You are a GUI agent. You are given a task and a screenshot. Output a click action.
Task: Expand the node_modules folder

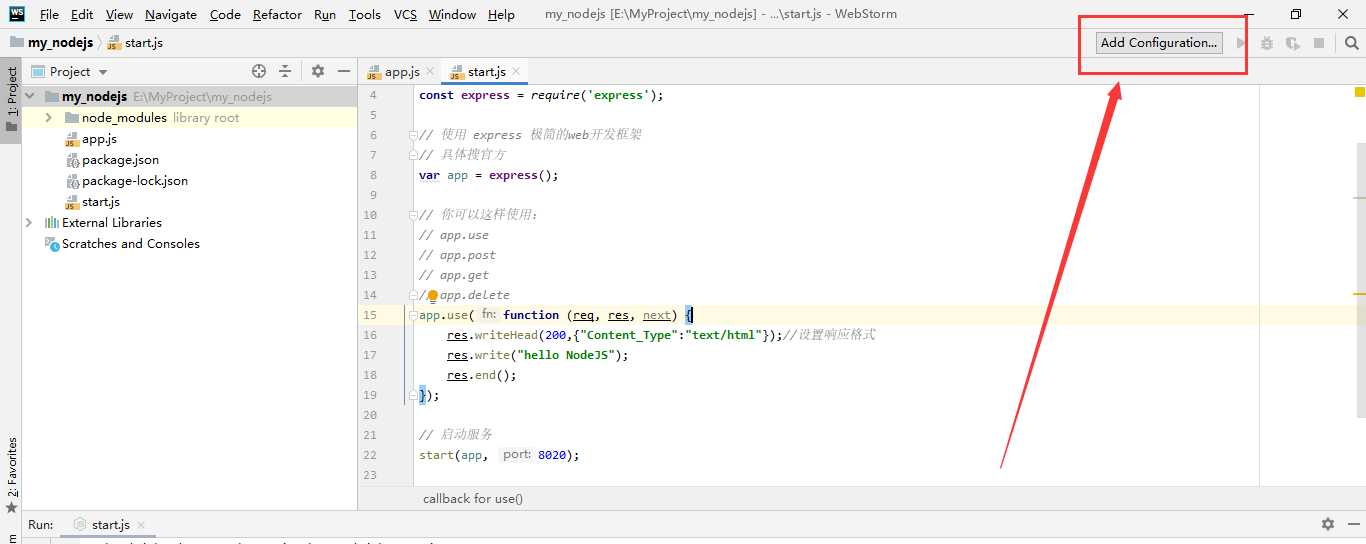(48, 117)
